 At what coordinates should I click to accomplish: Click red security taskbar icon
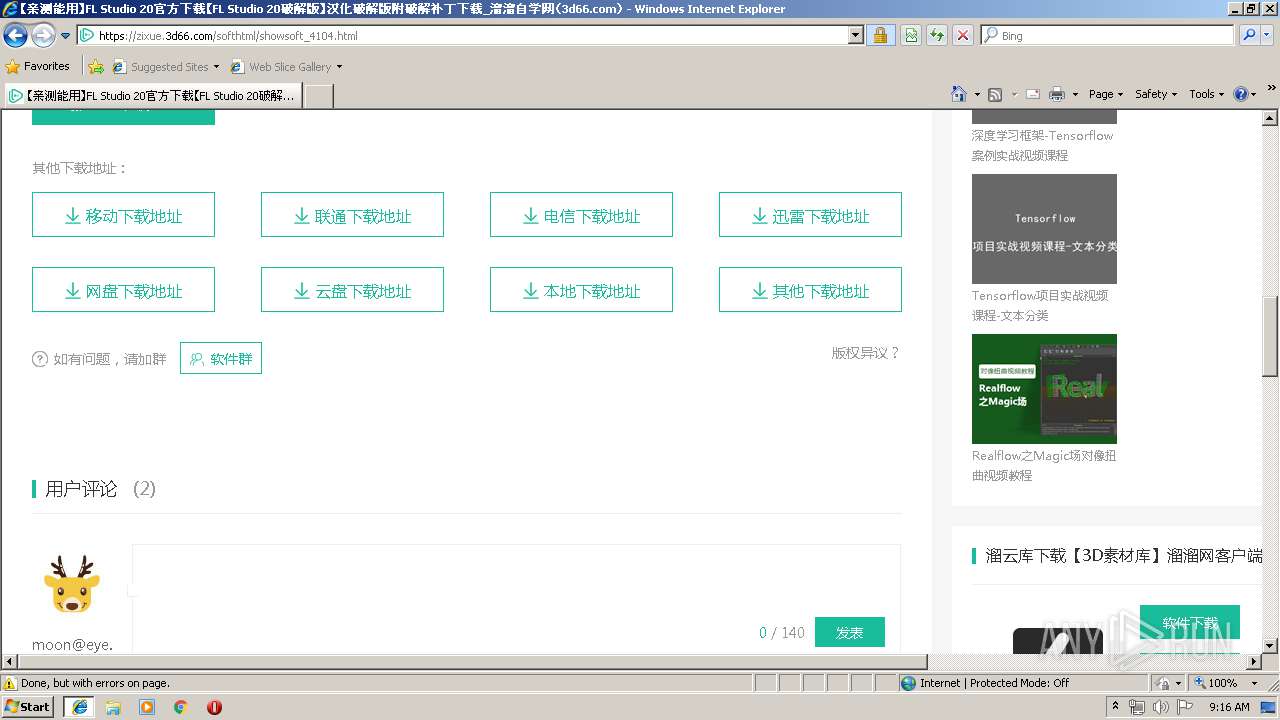214,707
